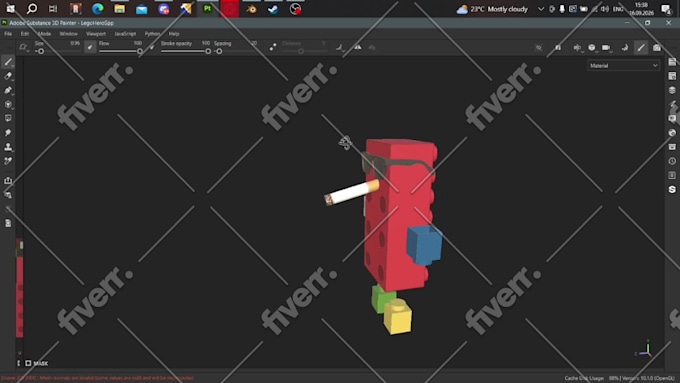Click the red texture thumbnail strip
Viewport: 680px width, 383px height.
coord(20,288)
